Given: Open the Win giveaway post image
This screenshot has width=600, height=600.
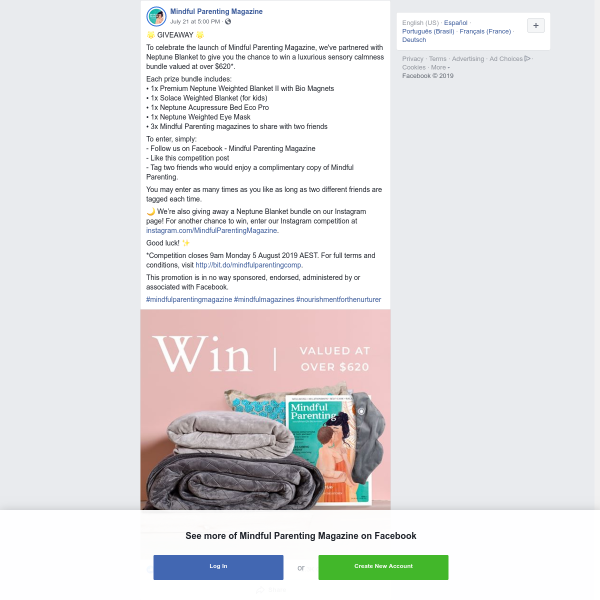Looking at the screenshot, I should [x=266, y=409].
